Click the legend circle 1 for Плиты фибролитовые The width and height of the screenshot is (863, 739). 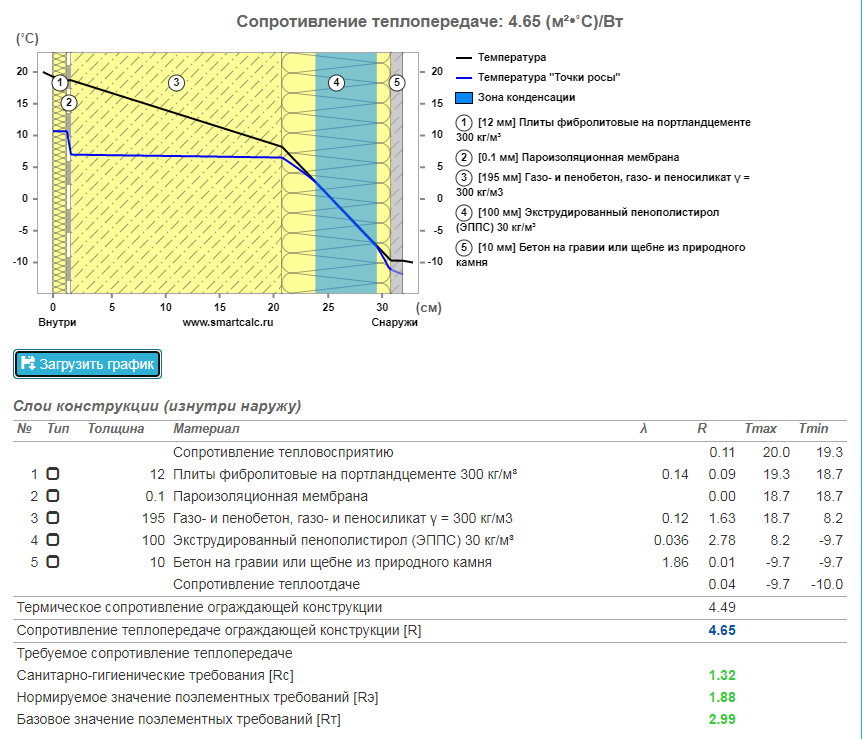(464, 123)
